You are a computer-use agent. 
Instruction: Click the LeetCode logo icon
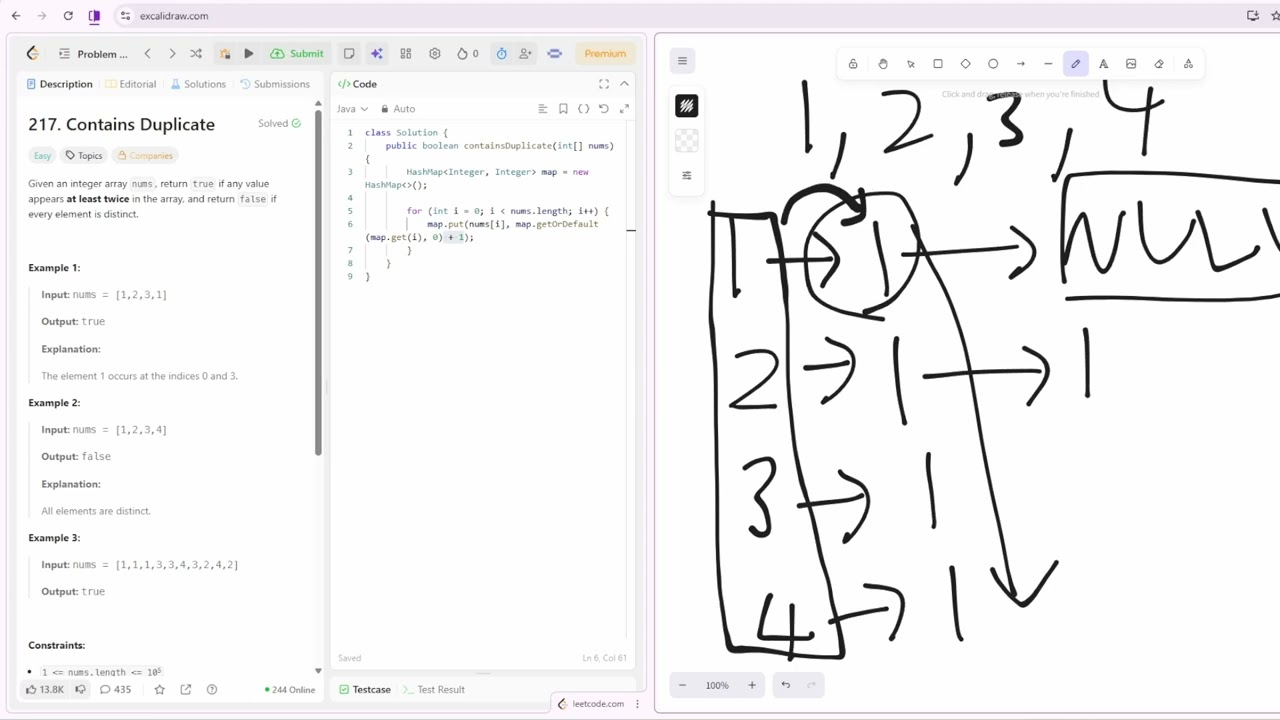(x=33, y=54)
